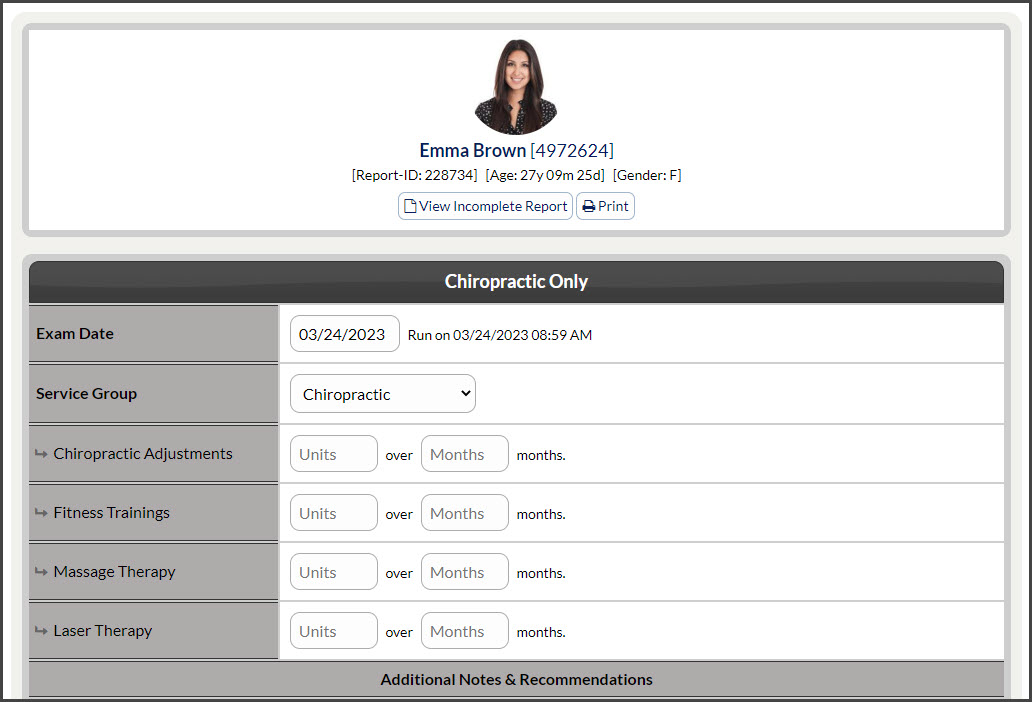This screenshot has width=1032, height=702.
Task: Open the Emma Brown patient name link
Action: [473, 151]
